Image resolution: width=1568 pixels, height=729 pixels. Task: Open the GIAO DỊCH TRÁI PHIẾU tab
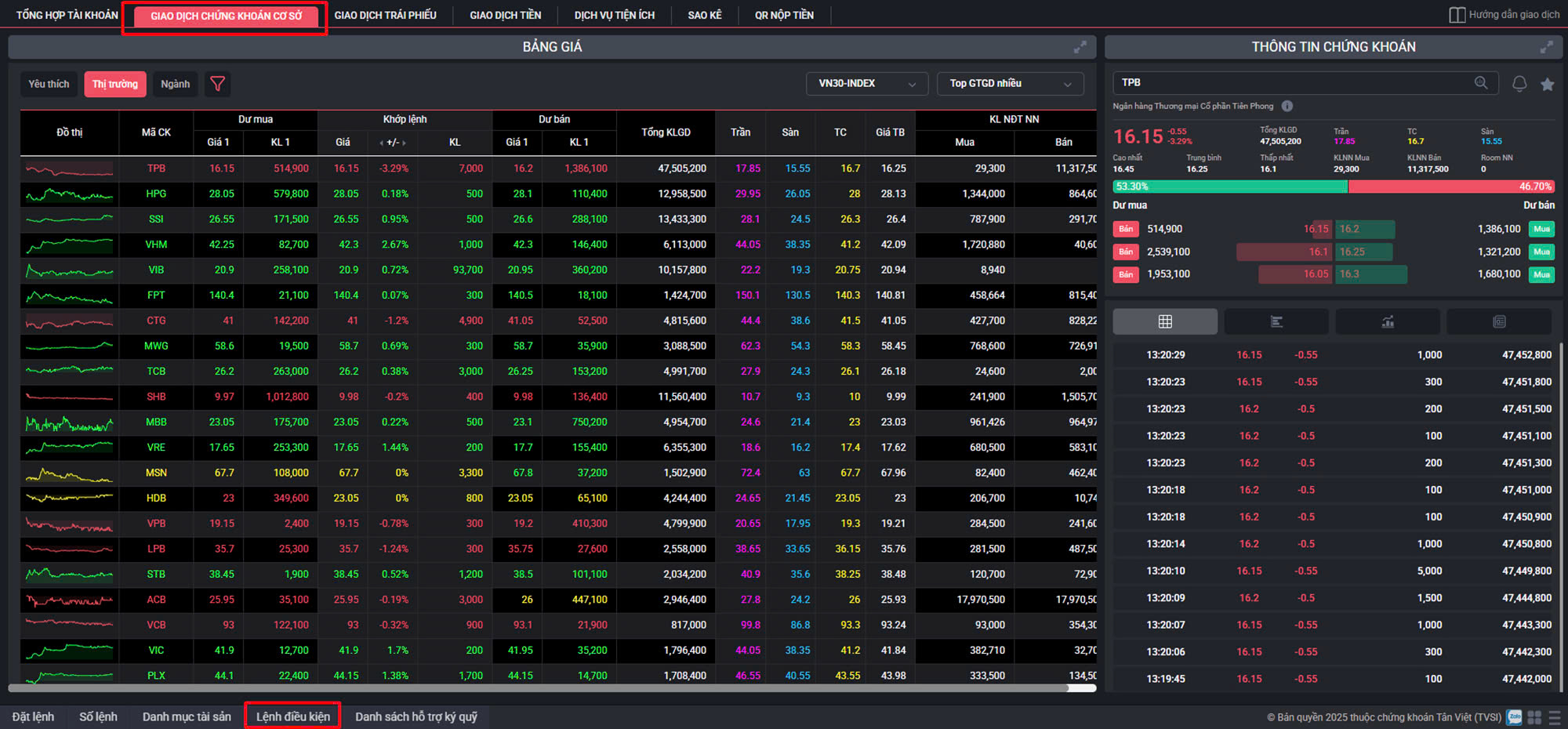coord(385,15)
